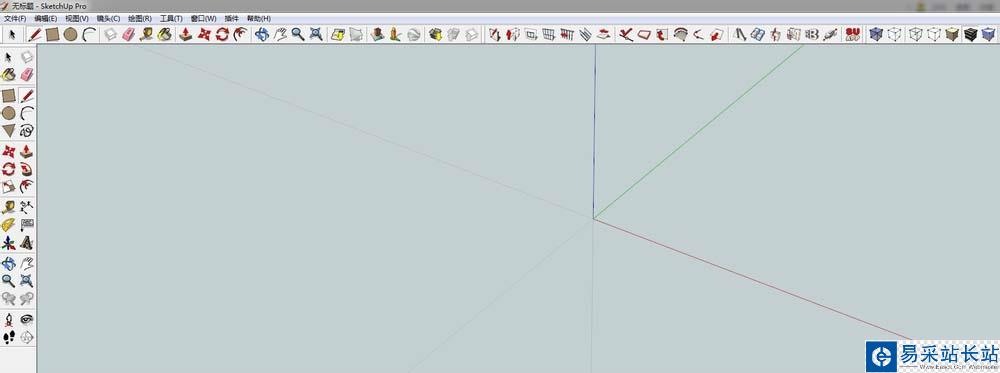The width and height of the screenshot is (1000, 373).
Task: Select Orbit tool in left palette
Action: coord(8,263)
